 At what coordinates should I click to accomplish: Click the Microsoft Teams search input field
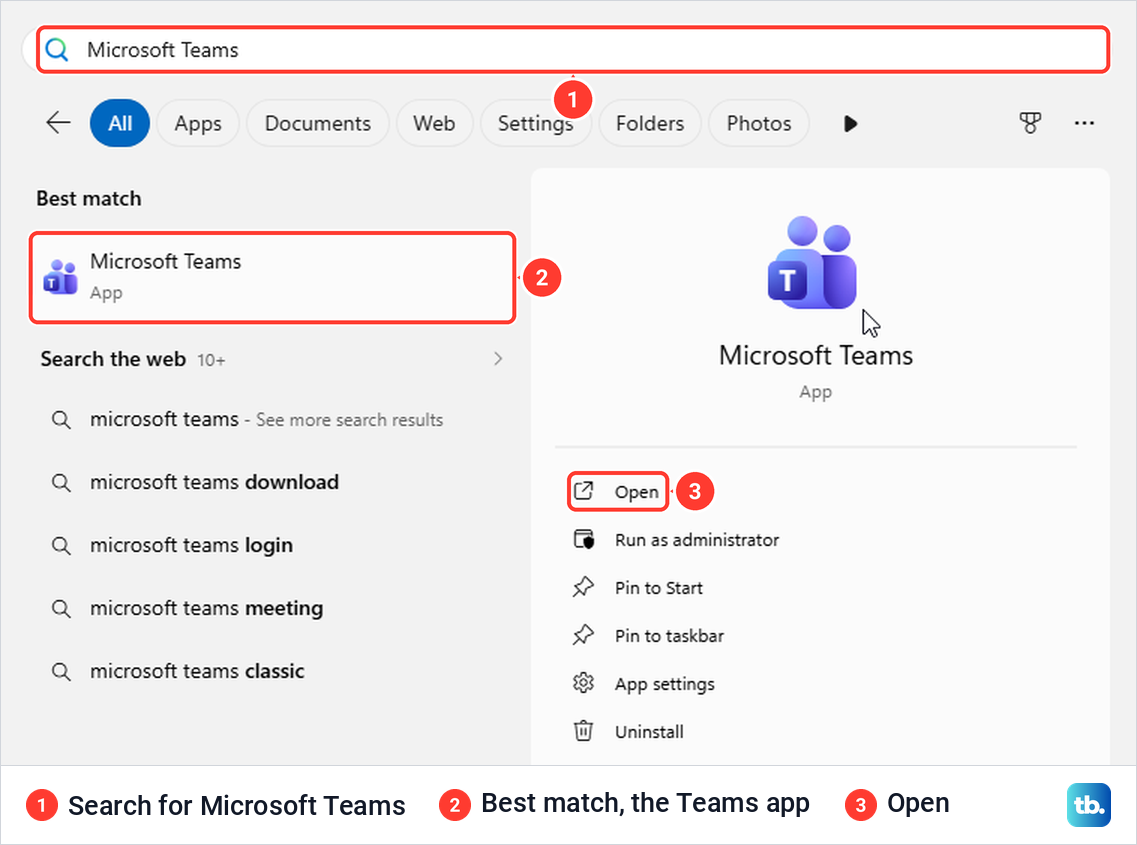click(x=573, y=50)
